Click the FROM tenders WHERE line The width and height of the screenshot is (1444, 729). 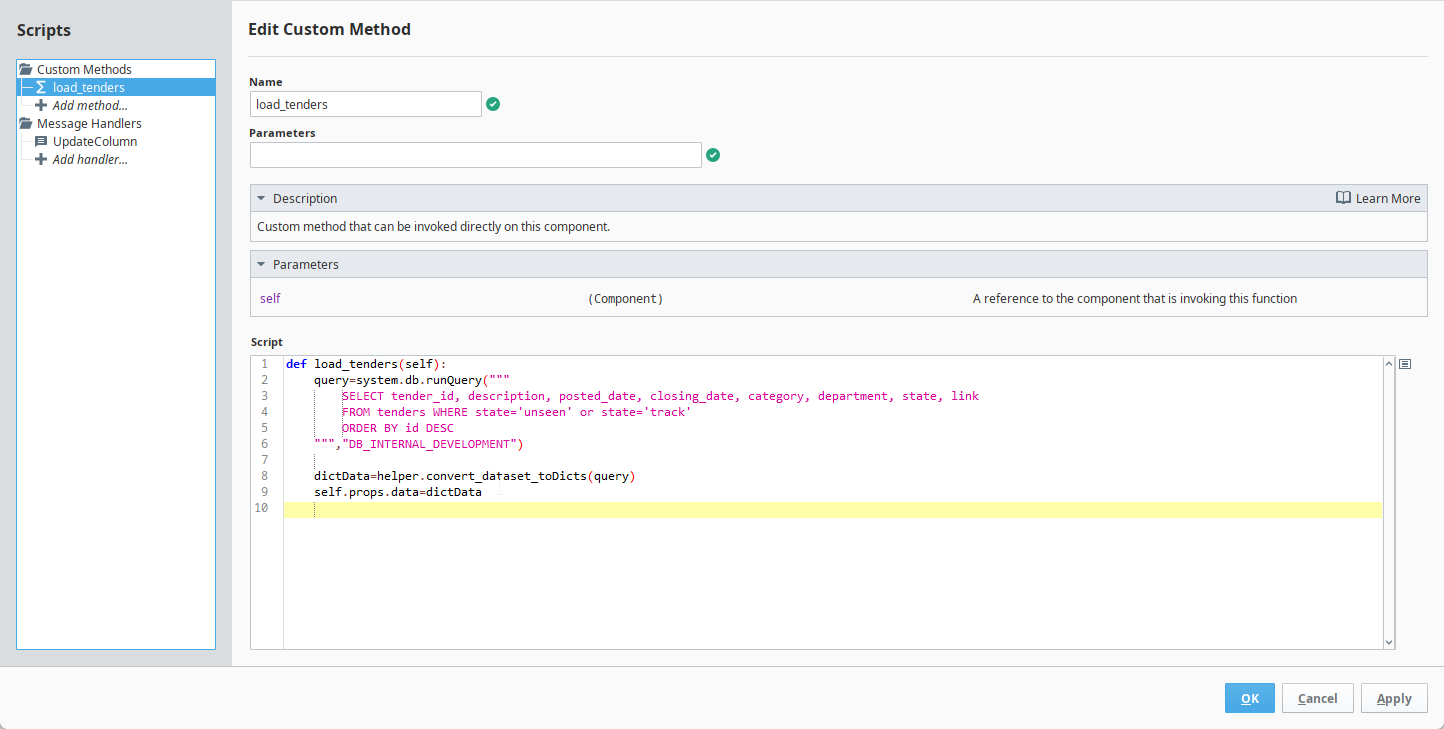click(x=516, y=412)
